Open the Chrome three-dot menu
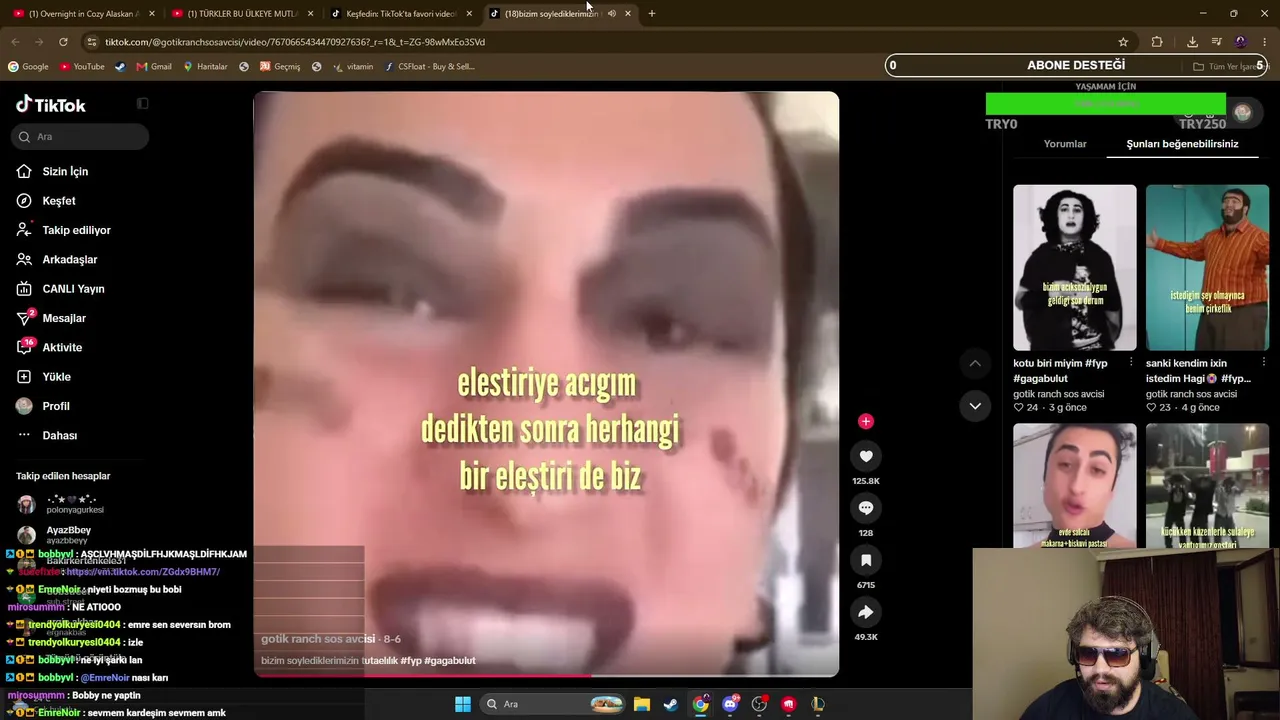This screenshot has width=1280, height=720. (x=1265, y=42)
